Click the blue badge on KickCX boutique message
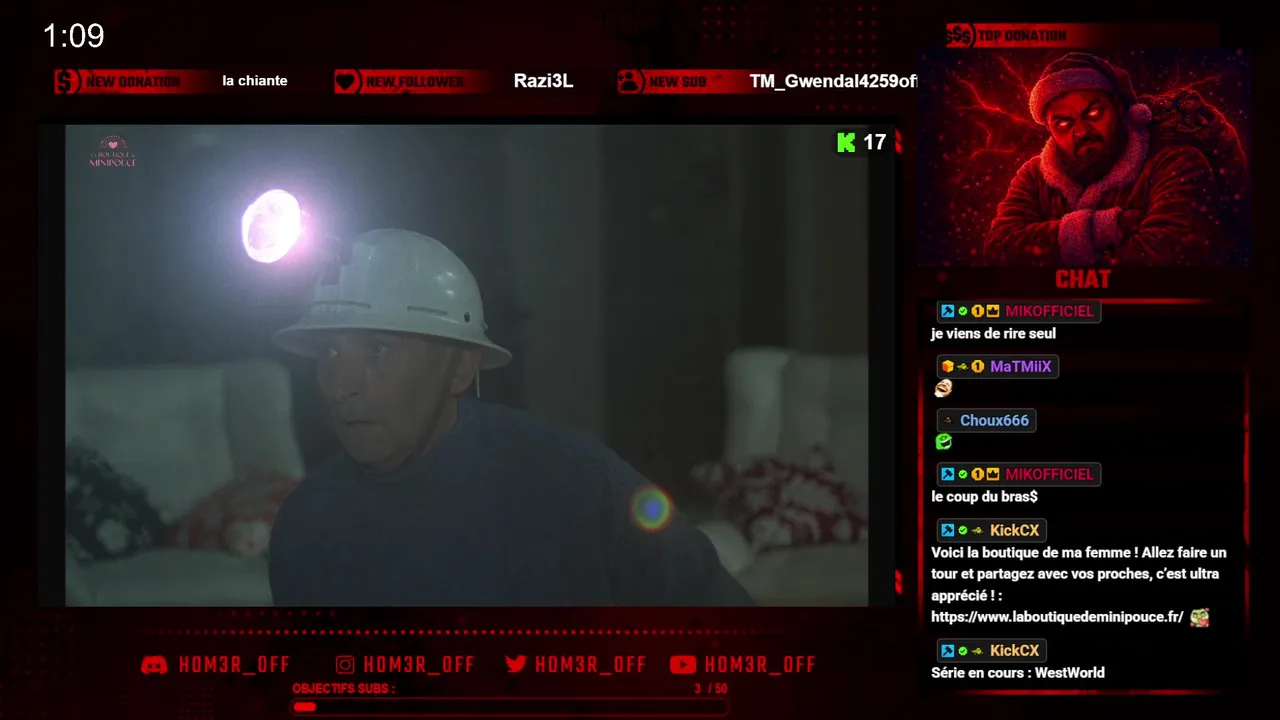Viewport: 1280px width, 720px height. pyautogui.click(x=947, y=530)
